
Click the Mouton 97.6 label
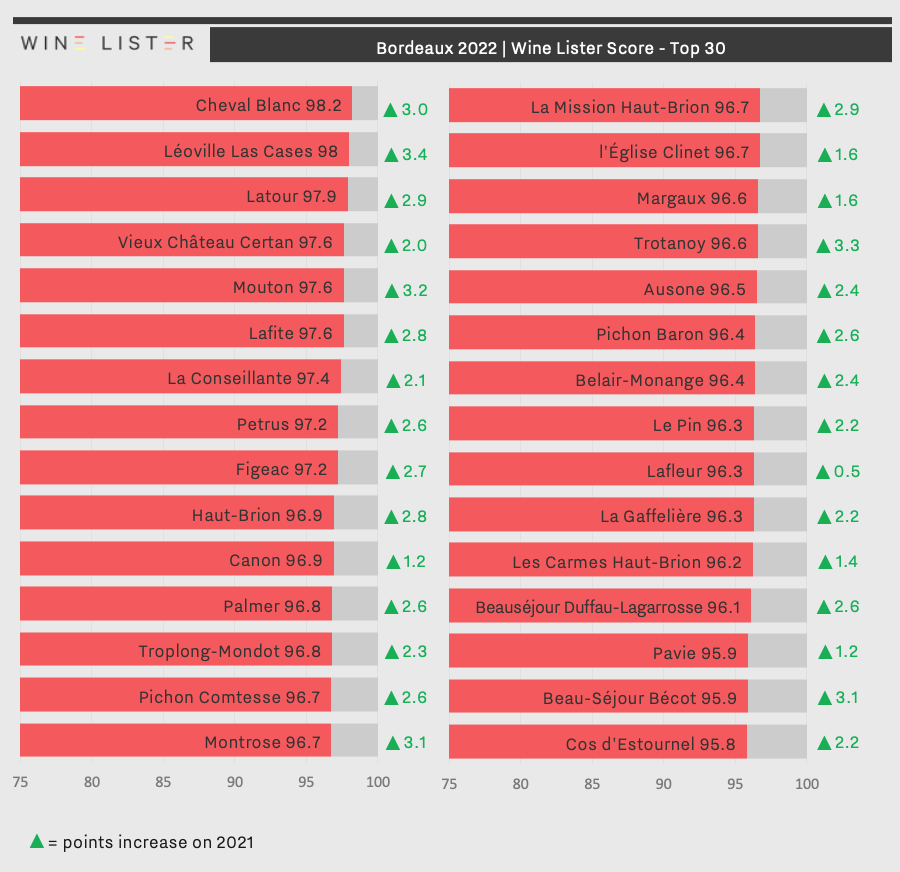282,287
